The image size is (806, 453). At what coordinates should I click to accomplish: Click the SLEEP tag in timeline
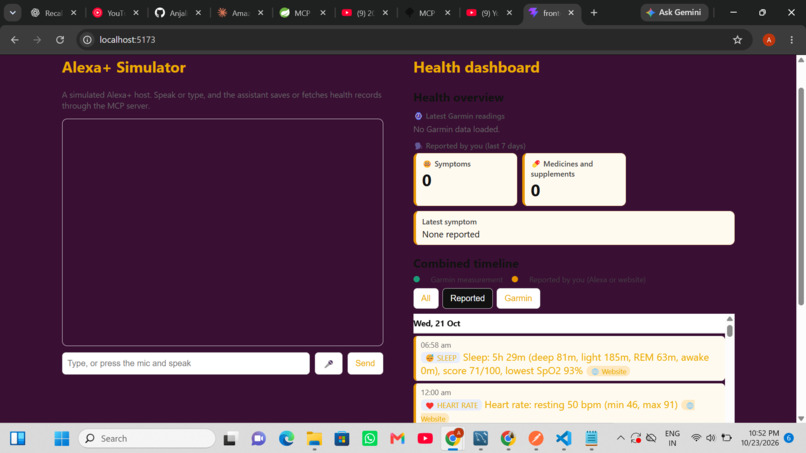tap(441, 358)
